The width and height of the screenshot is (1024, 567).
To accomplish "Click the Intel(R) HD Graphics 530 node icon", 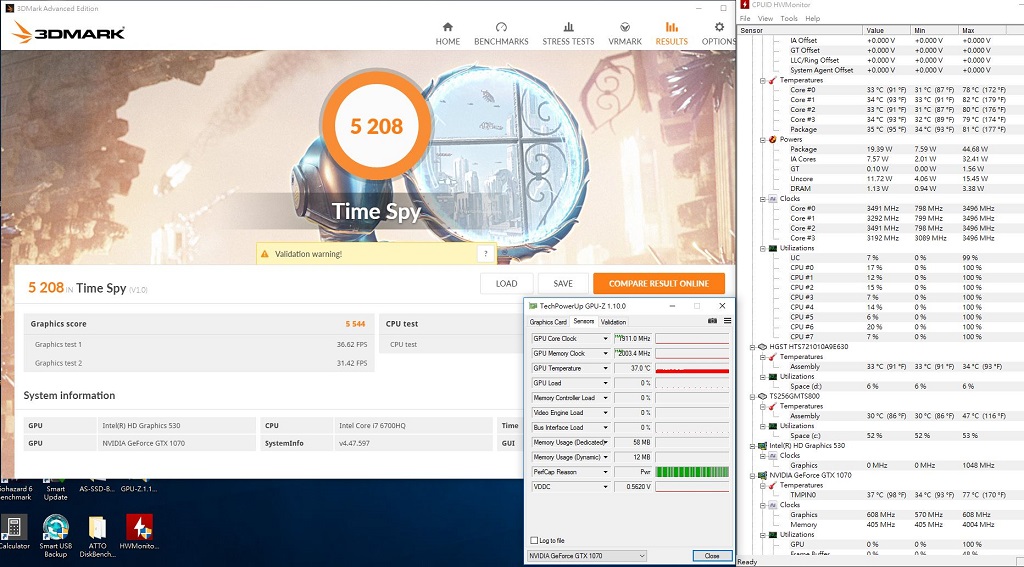I will (x=762, y=446).
